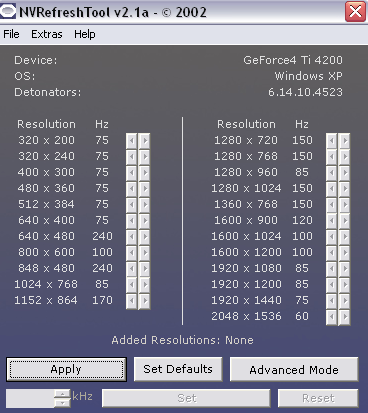Viewport: 368px width, 413px height.
Task: Decrease Hz for 512 x 384
Action: [x=132, y=205]
